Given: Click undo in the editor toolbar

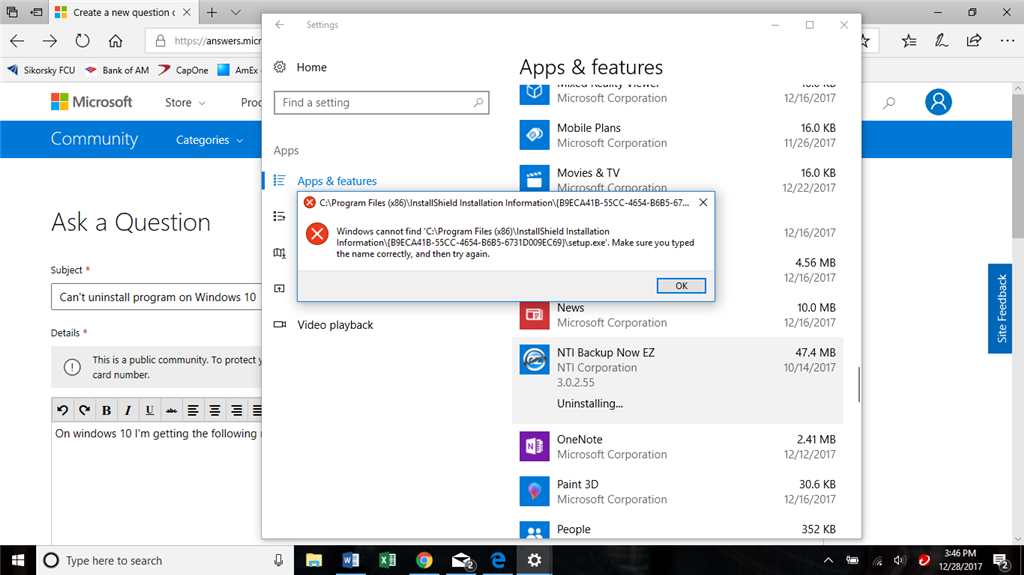Looking at the screenshot, I should (63, 410).
